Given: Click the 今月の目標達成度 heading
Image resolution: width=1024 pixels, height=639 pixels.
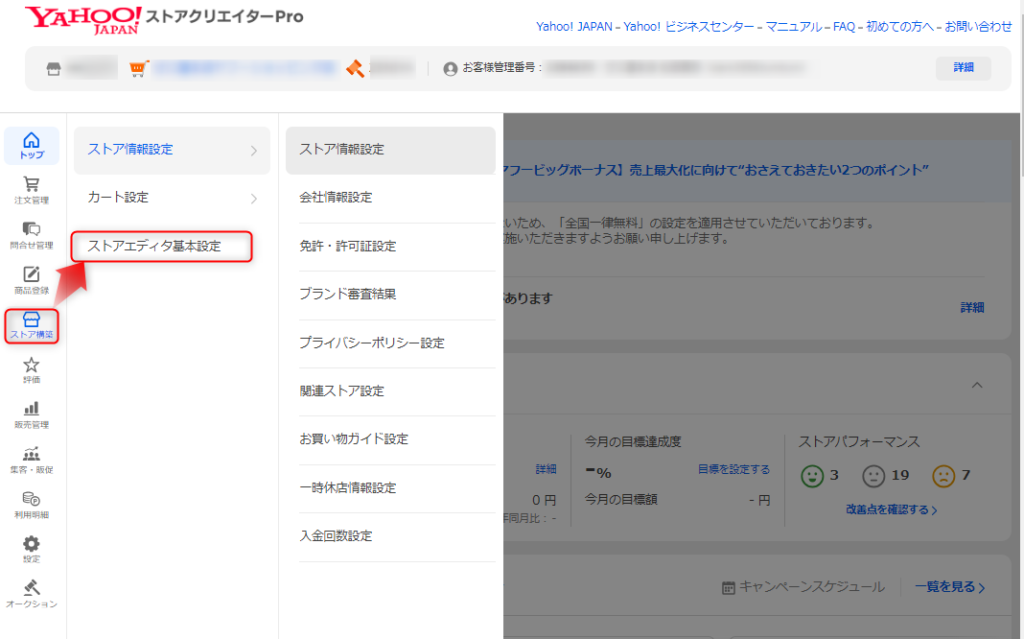Looking at the screenshot, I should point(632,442).
